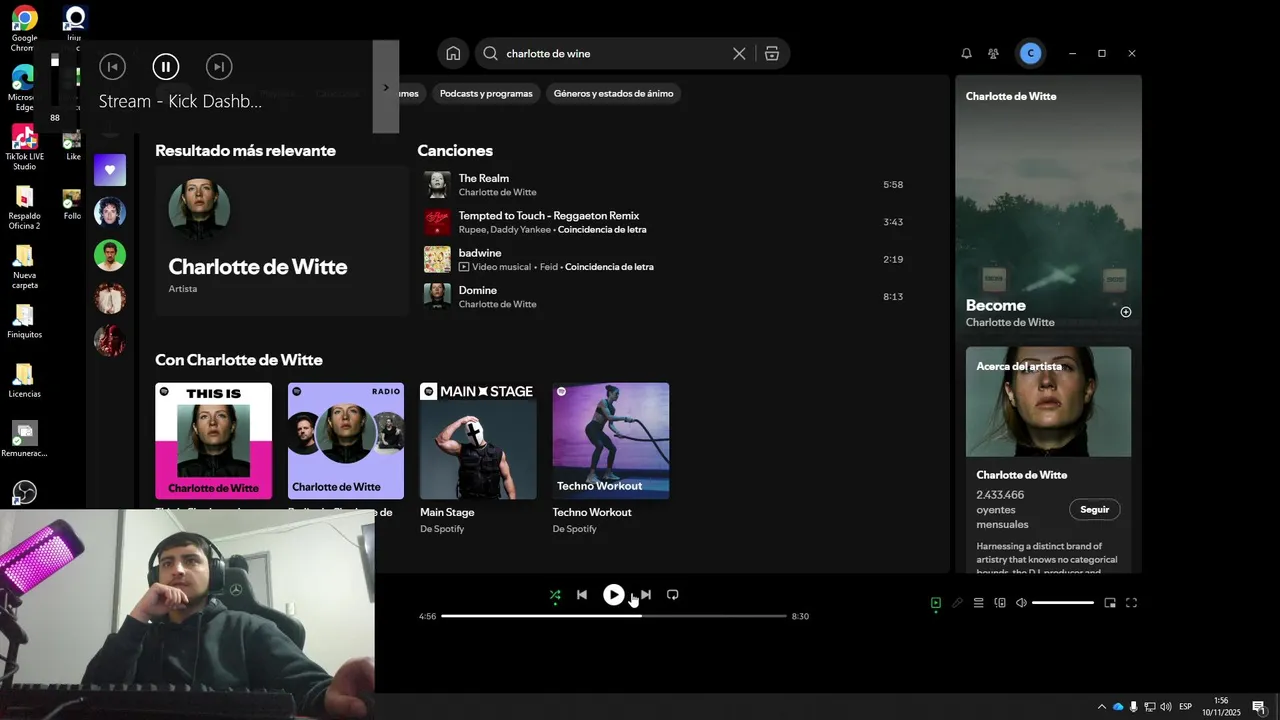Skip to next track in Spotify player
The height and width of the screenshot is (720, 1280).
coord(646,595)
